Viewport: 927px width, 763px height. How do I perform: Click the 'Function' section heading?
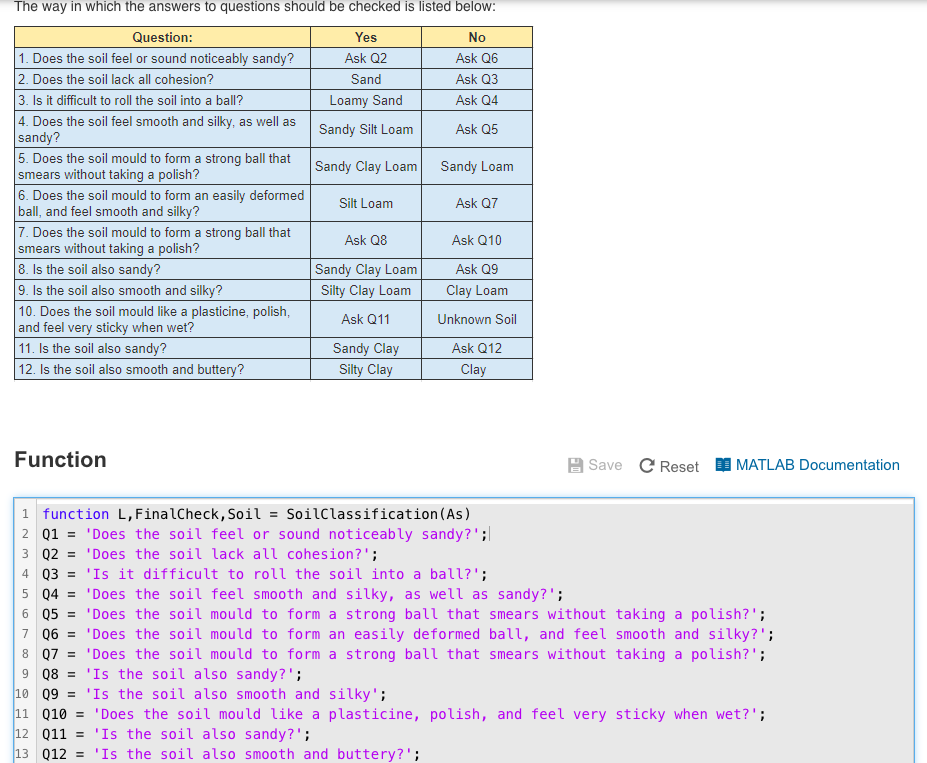pyautogui.click(x=61, y=460)
